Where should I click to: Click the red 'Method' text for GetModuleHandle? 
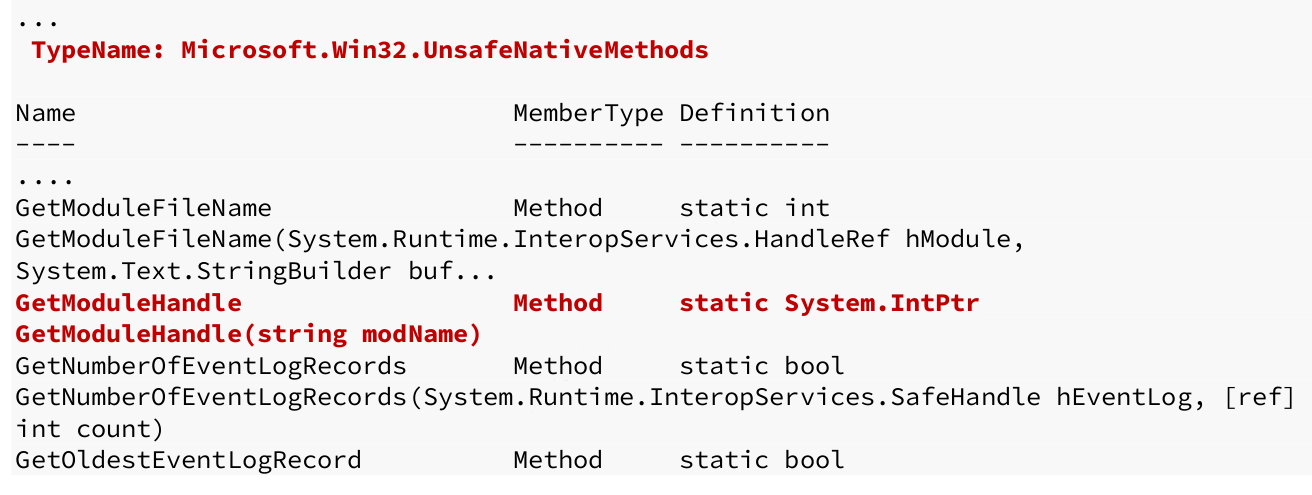[x=558, y=303]
